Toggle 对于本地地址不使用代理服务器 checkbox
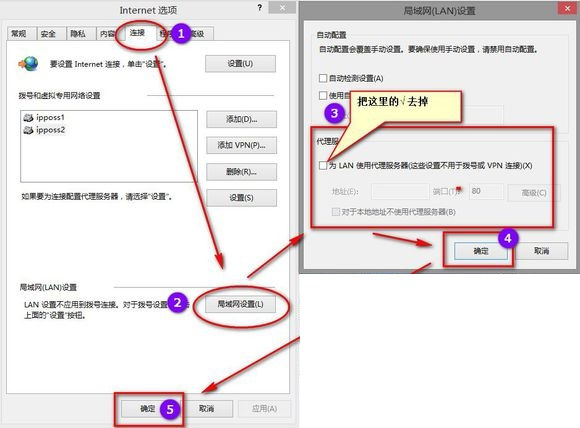The image size is (580, 428). tap(335, 212)
